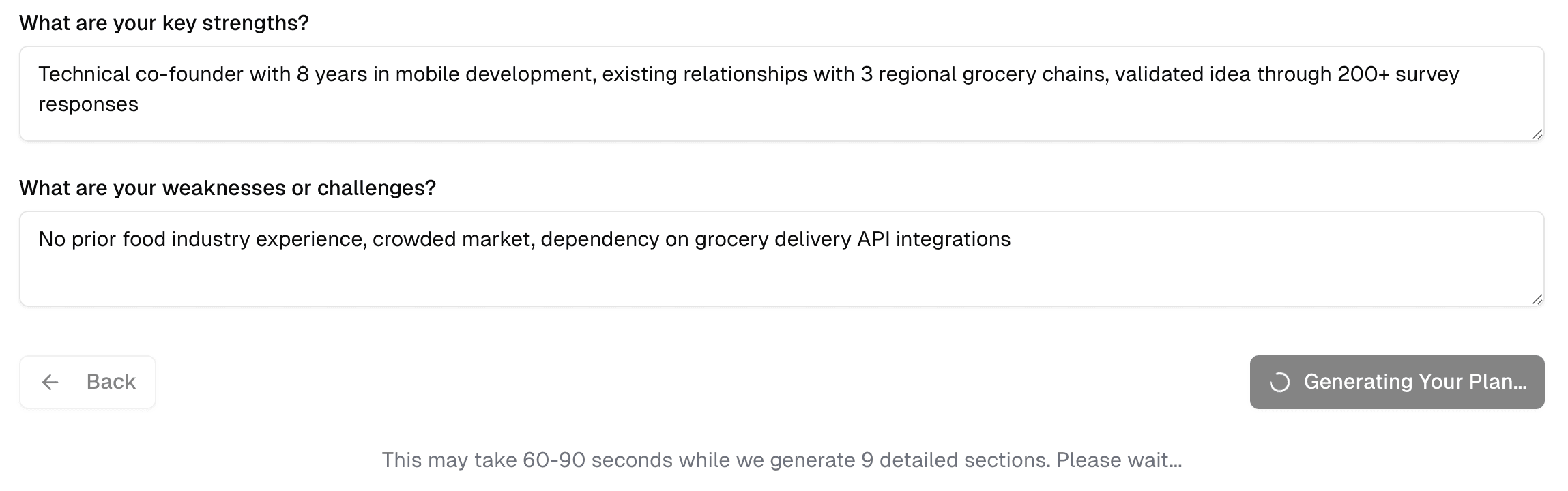Place cursor at "API integrations" in weaknesses
This screenshot has height=491, width=1568.
click(933, 239)
